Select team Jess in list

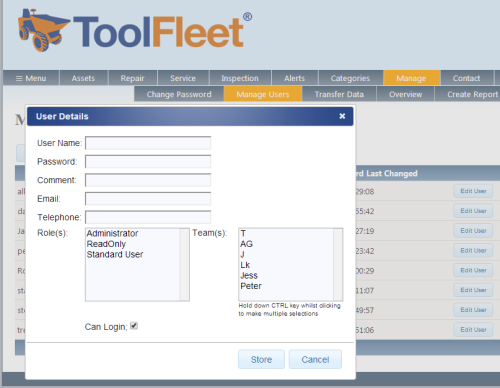pos(249,276)
